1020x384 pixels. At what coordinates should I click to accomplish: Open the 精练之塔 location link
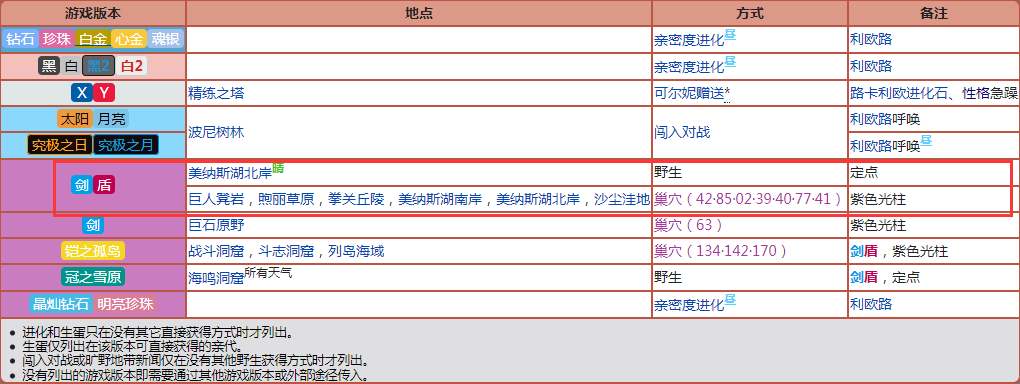217,94
